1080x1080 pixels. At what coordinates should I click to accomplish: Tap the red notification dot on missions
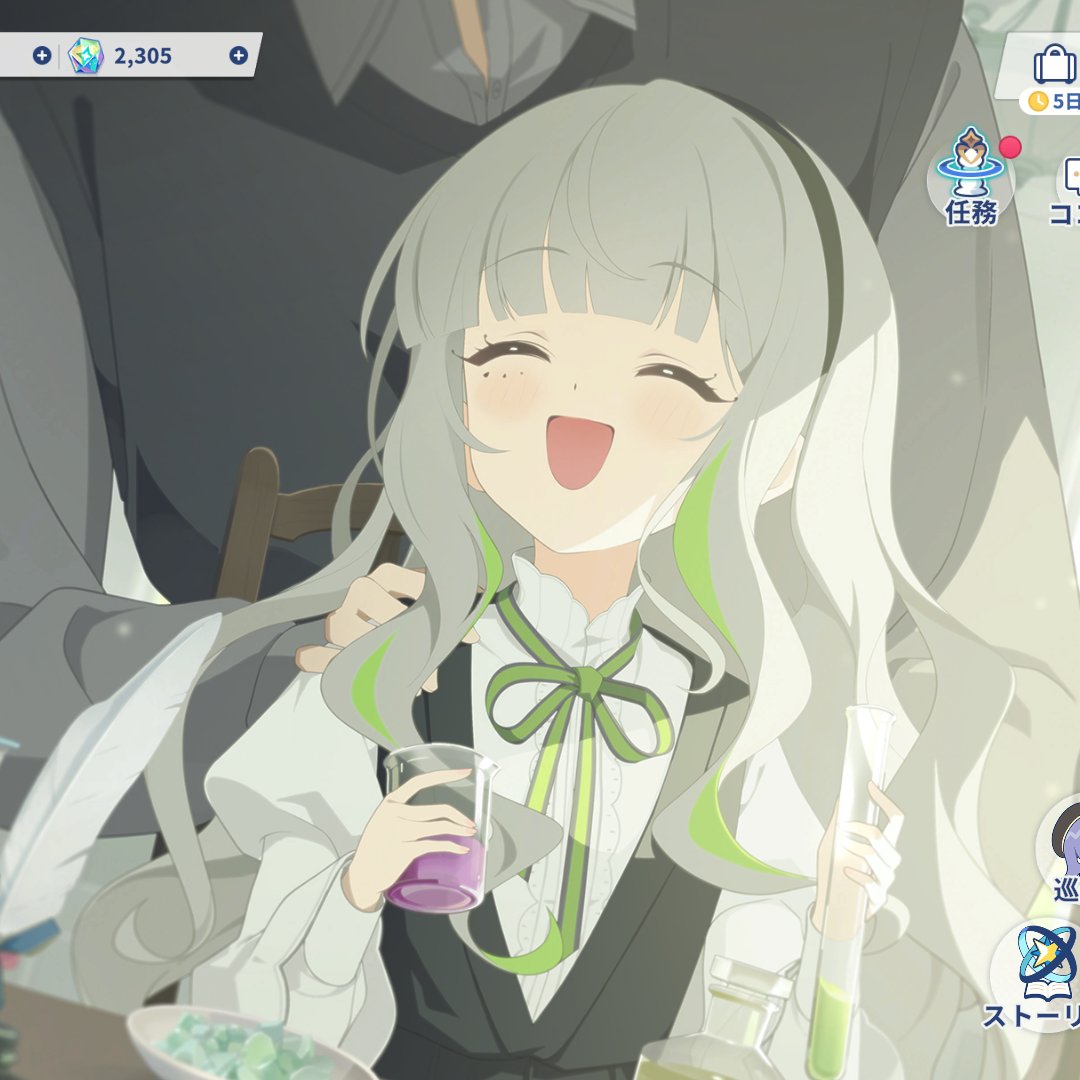pyautogui.click(x=1010, y=147)
